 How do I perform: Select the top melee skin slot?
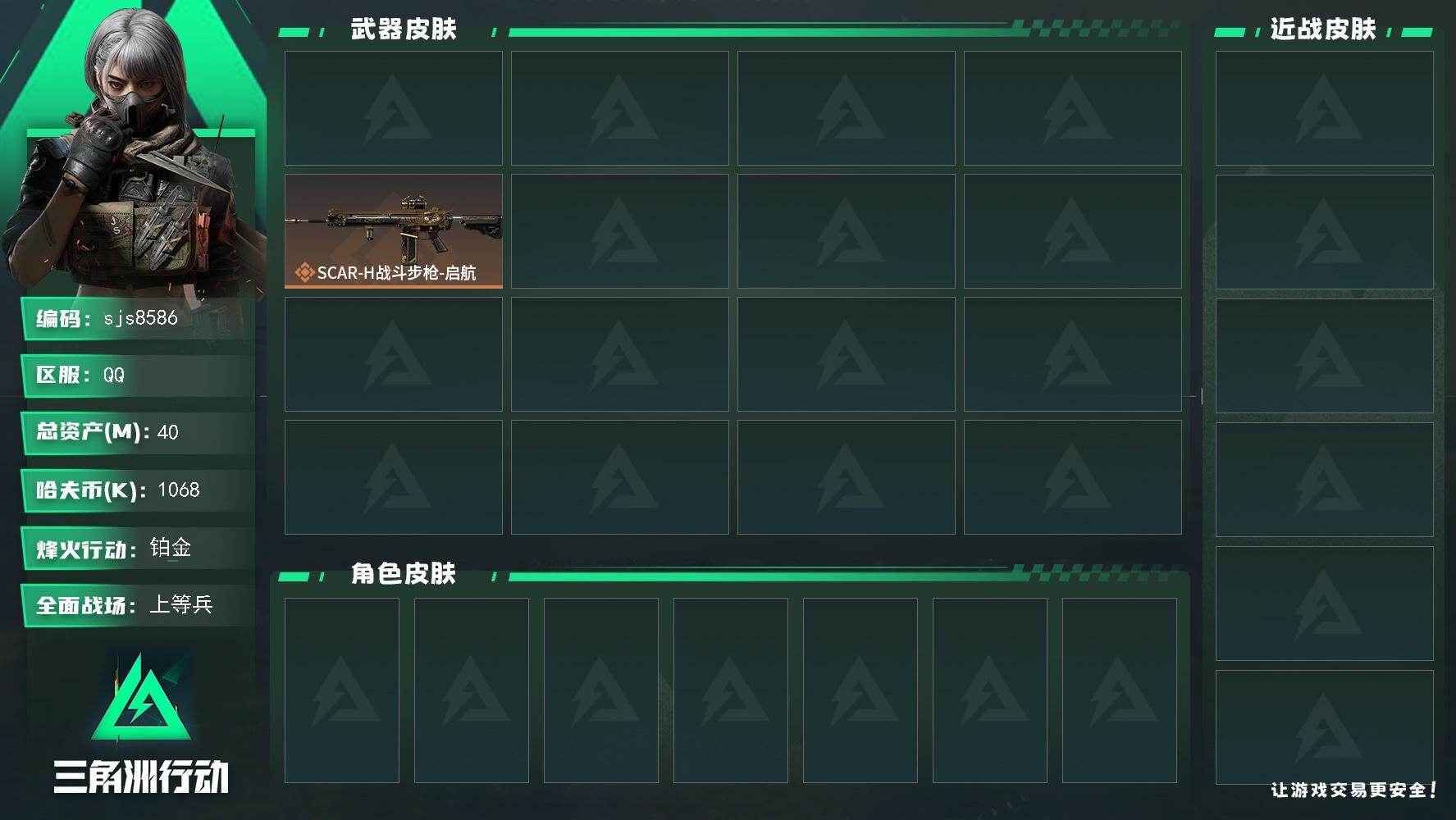(x=1325, y=108)
